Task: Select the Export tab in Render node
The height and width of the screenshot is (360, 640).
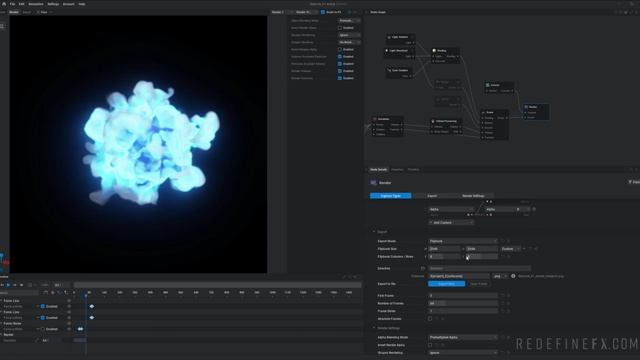Action: tap(432, 196)
